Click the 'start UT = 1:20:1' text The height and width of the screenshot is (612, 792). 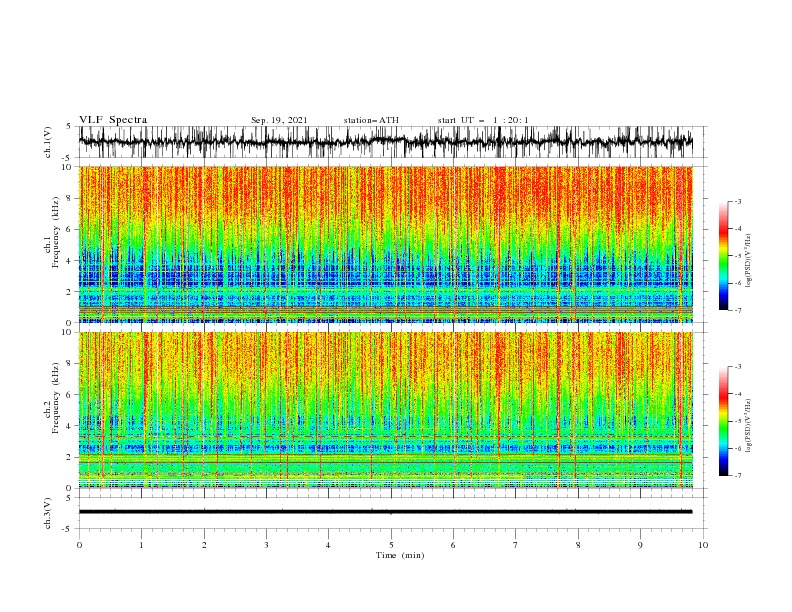pyautogui.click(x=483, y=120)
